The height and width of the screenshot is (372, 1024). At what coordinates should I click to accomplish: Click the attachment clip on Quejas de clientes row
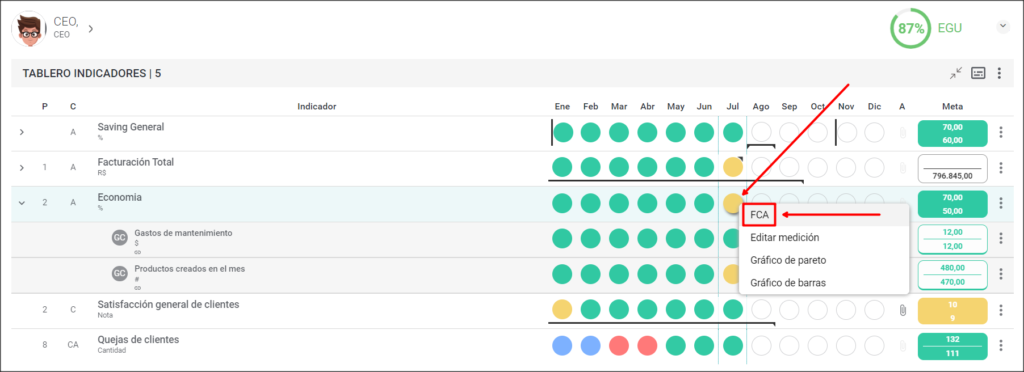pos(902,345)
